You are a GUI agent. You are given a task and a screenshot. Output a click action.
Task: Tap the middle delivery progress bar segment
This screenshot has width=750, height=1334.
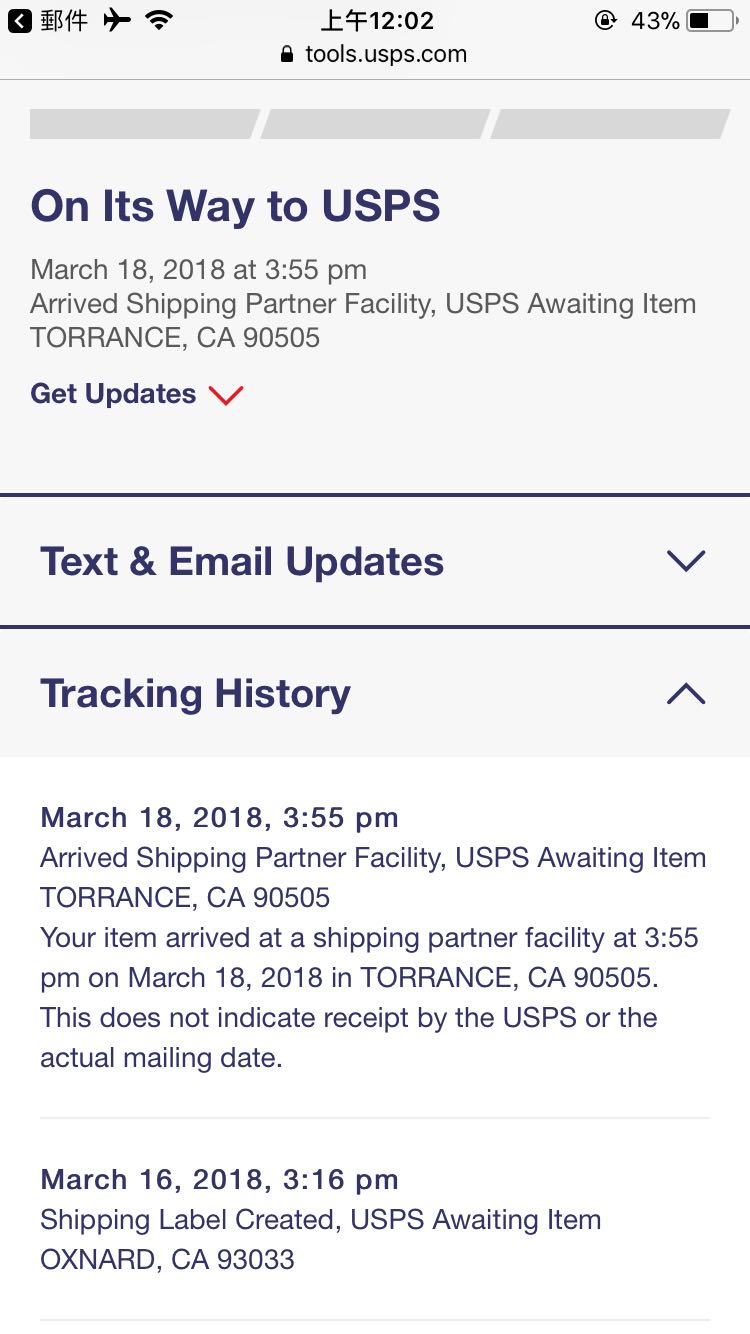pos(375,124)
